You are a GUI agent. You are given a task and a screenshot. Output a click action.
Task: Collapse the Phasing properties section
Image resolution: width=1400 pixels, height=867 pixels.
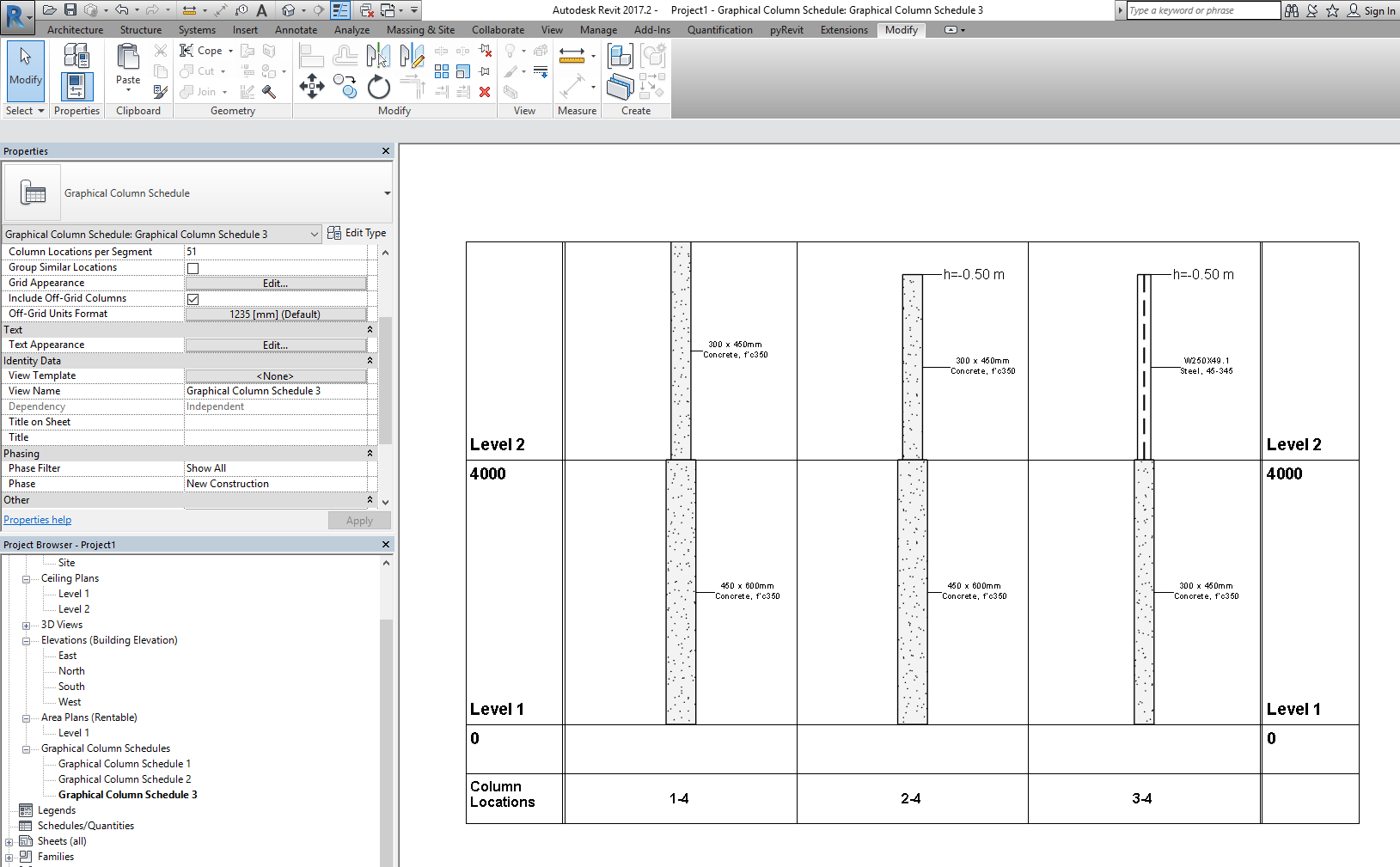tap(370, 454)
